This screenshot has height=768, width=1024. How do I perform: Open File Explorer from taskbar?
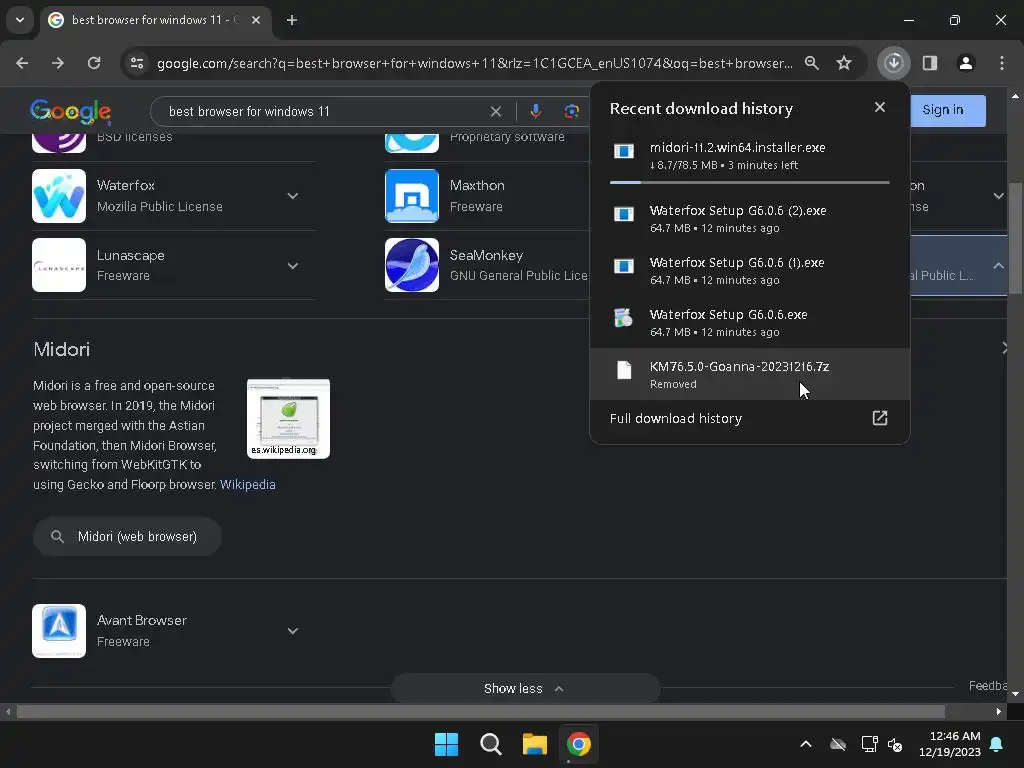coord(535,744)
